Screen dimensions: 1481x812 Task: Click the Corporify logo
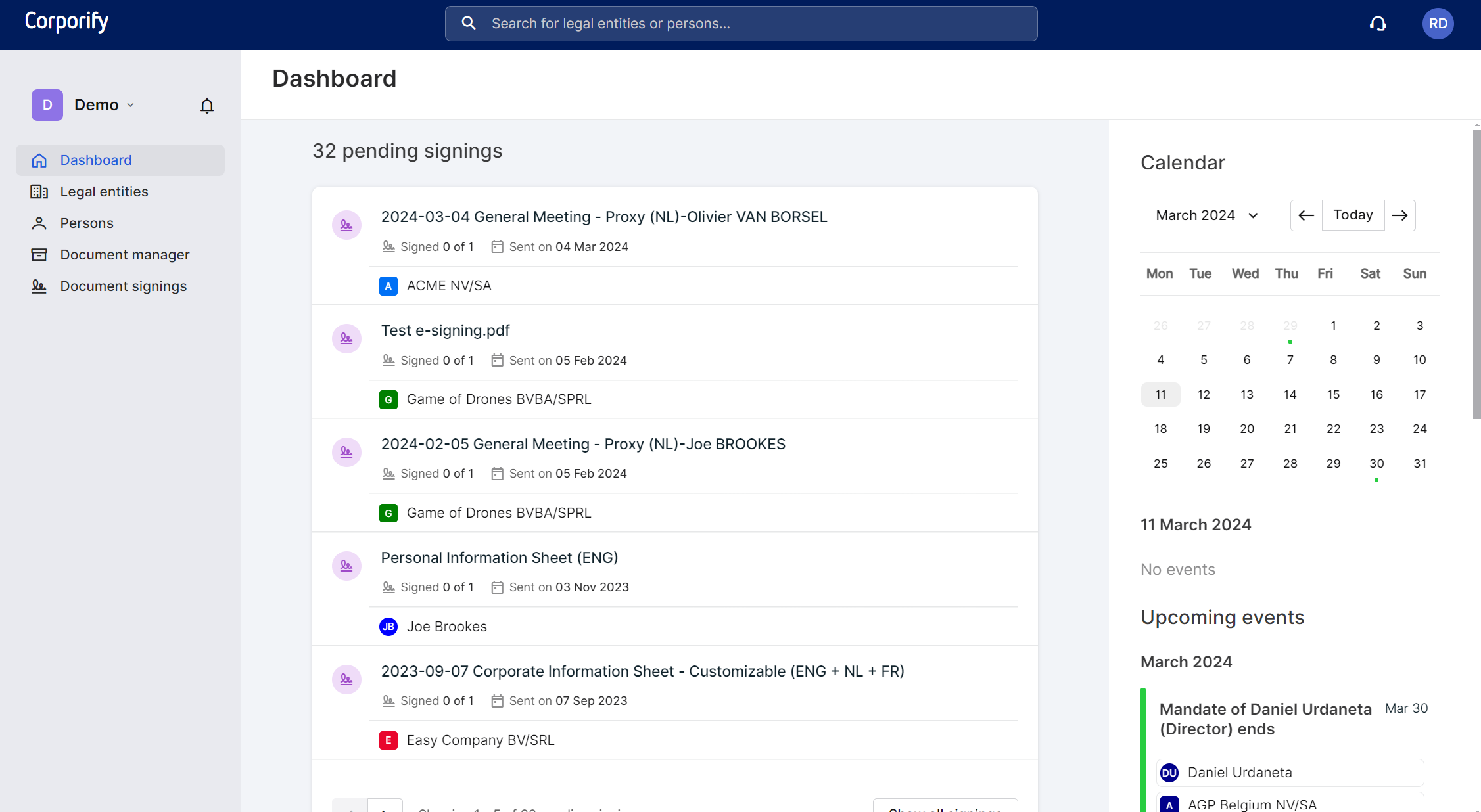coord(66,21)
